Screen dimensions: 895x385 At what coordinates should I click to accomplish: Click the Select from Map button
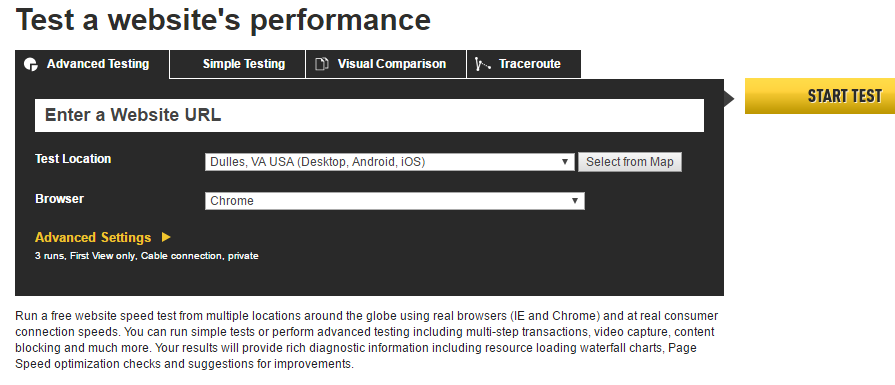pos(630,162)
